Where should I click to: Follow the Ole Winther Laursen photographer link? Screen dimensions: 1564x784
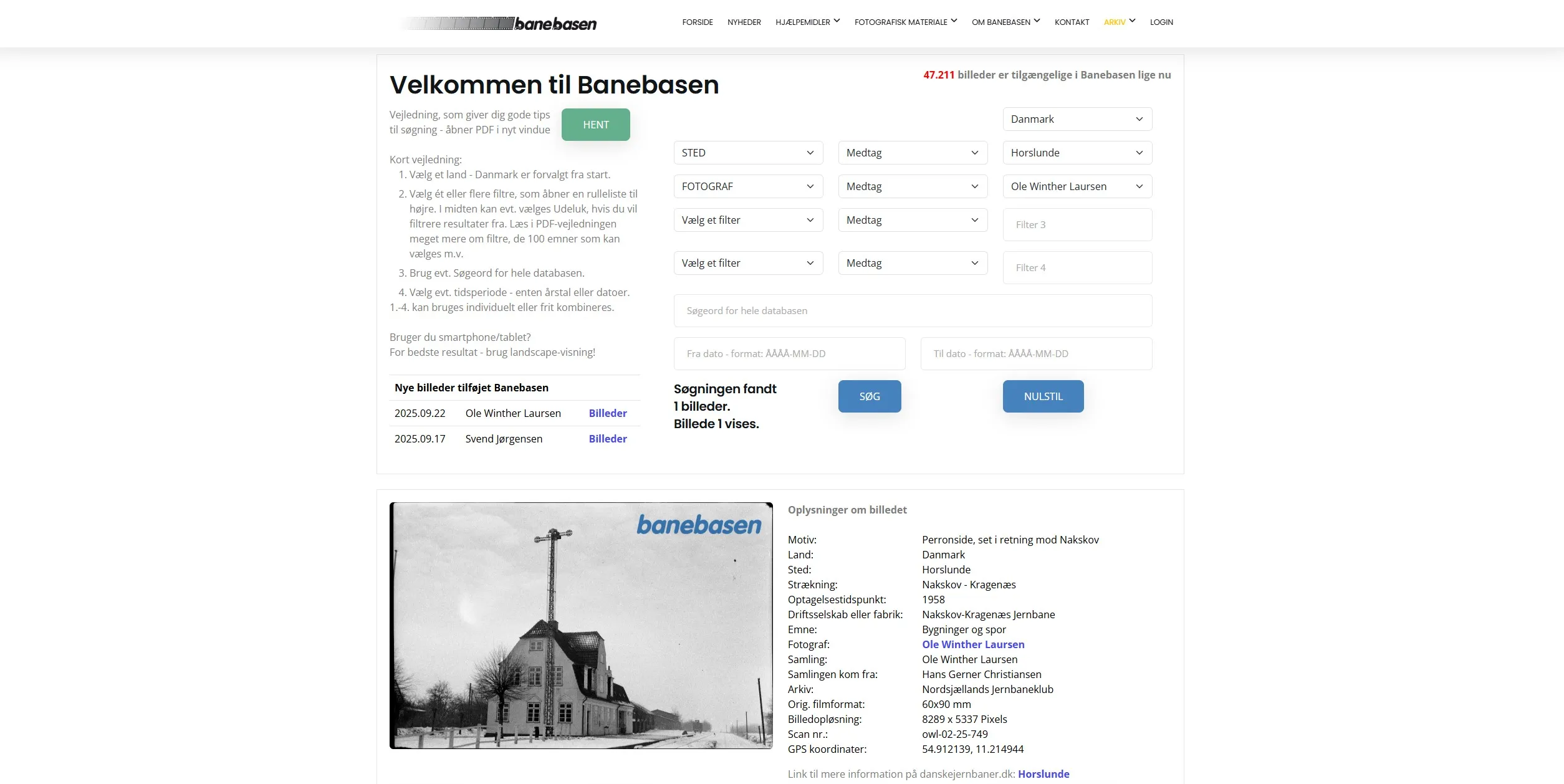972,644
